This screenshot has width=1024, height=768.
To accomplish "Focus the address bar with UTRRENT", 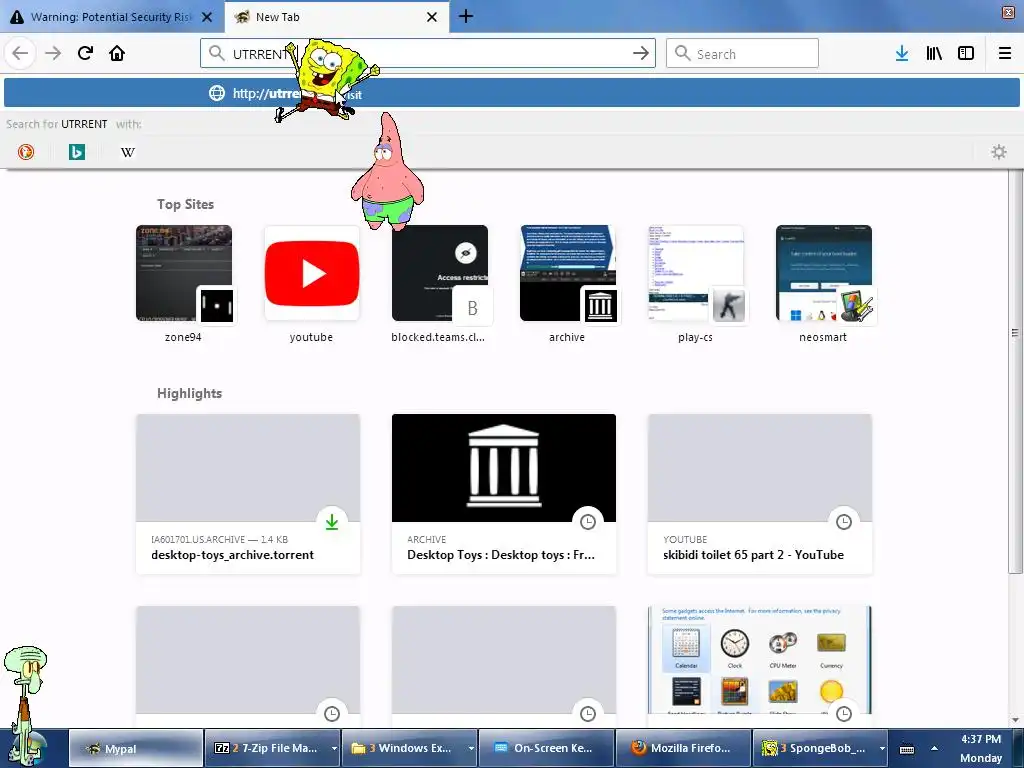I will coord(428,53).
